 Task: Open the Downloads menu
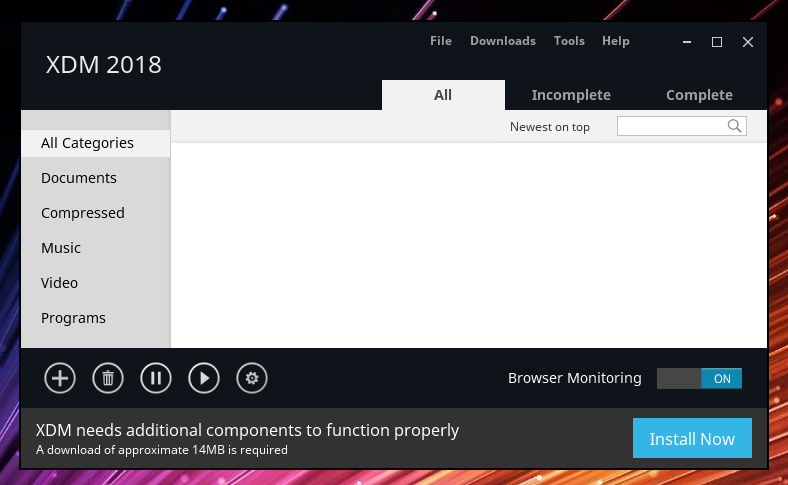pyautogui.click(x=503, y=41)
